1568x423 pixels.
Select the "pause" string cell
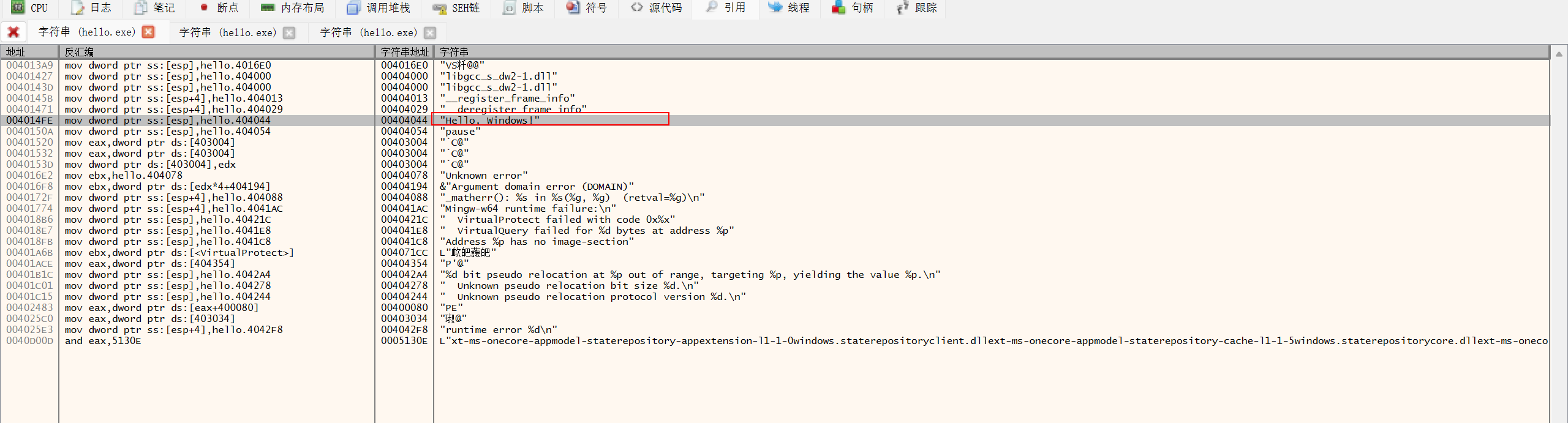tap(460, 132)
